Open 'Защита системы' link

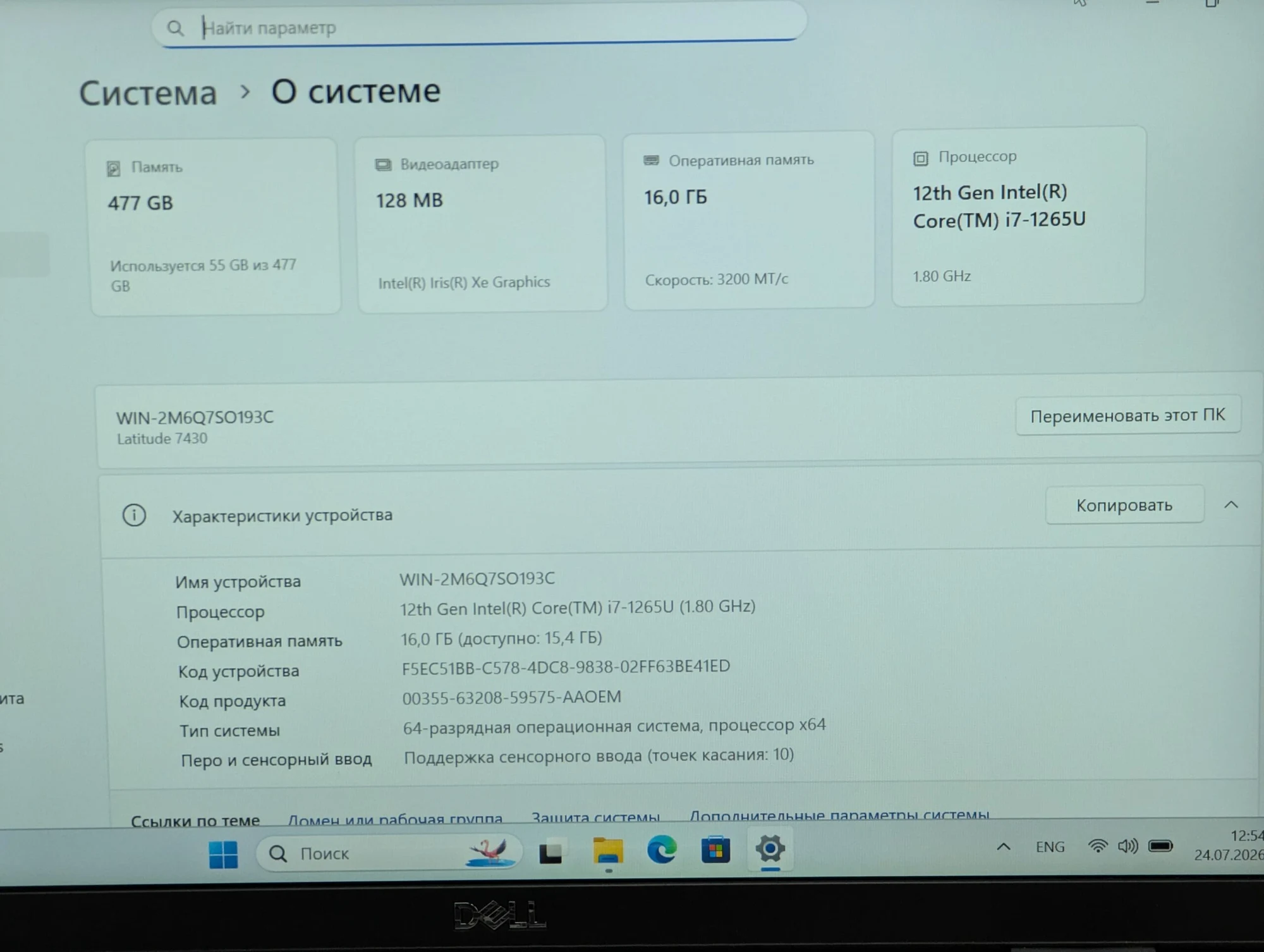(x=595, y=817)
